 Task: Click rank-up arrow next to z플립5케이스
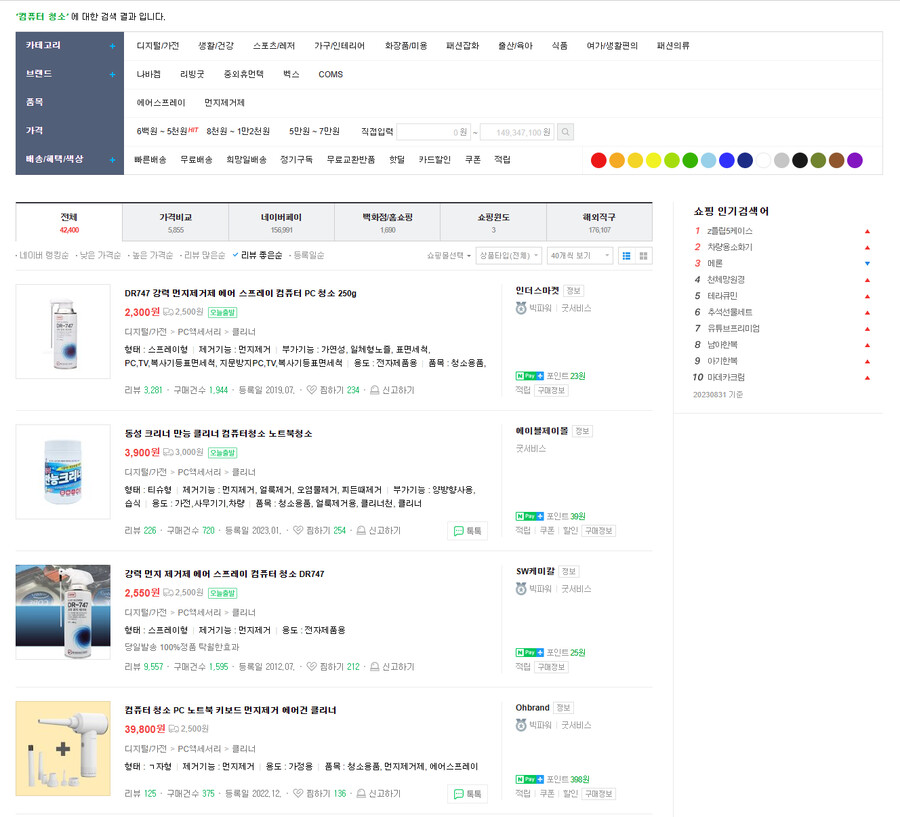click(867, 231)
